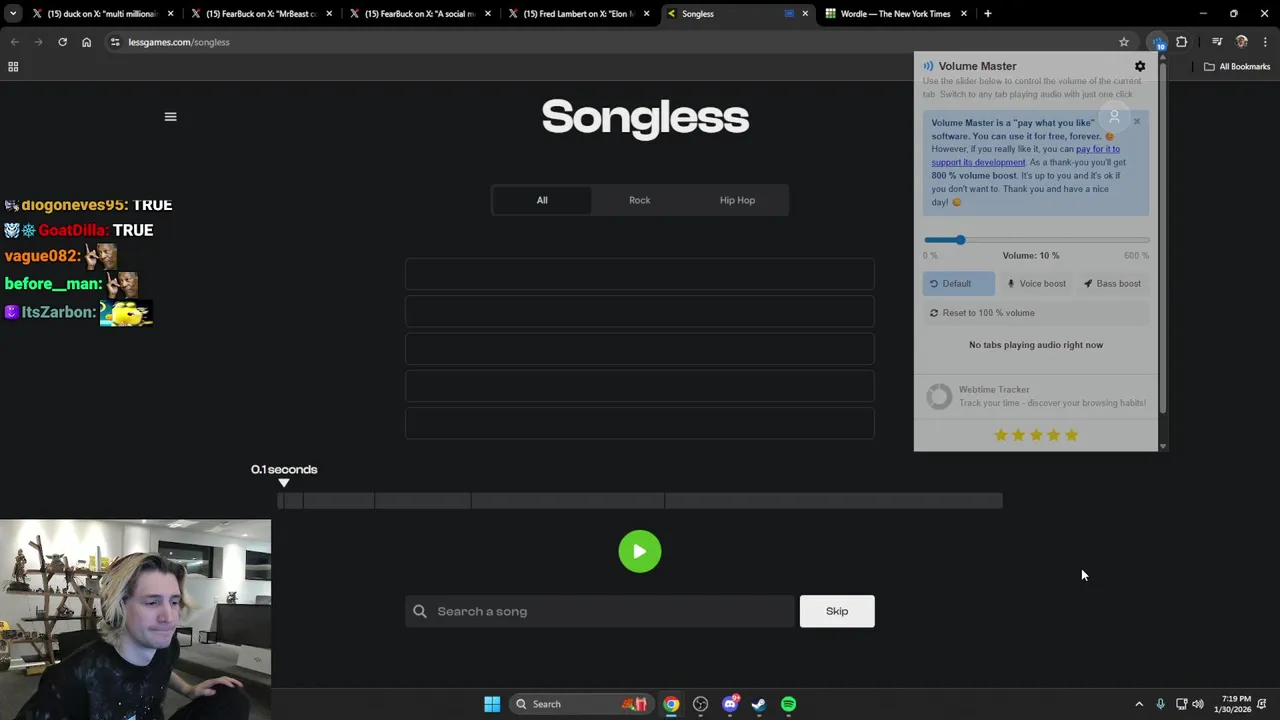Click the Search a song input field

tap(600, 611)
